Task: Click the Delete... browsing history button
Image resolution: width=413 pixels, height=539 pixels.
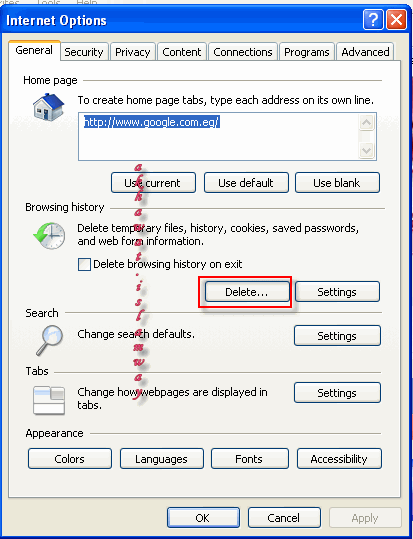Action: (x=247, y=292)
